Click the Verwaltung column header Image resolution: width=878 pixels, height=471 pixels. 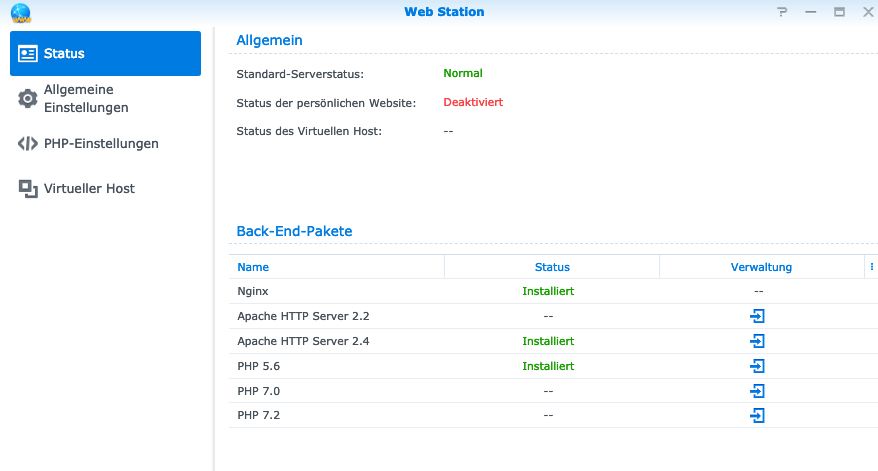(x=761, y=267)
